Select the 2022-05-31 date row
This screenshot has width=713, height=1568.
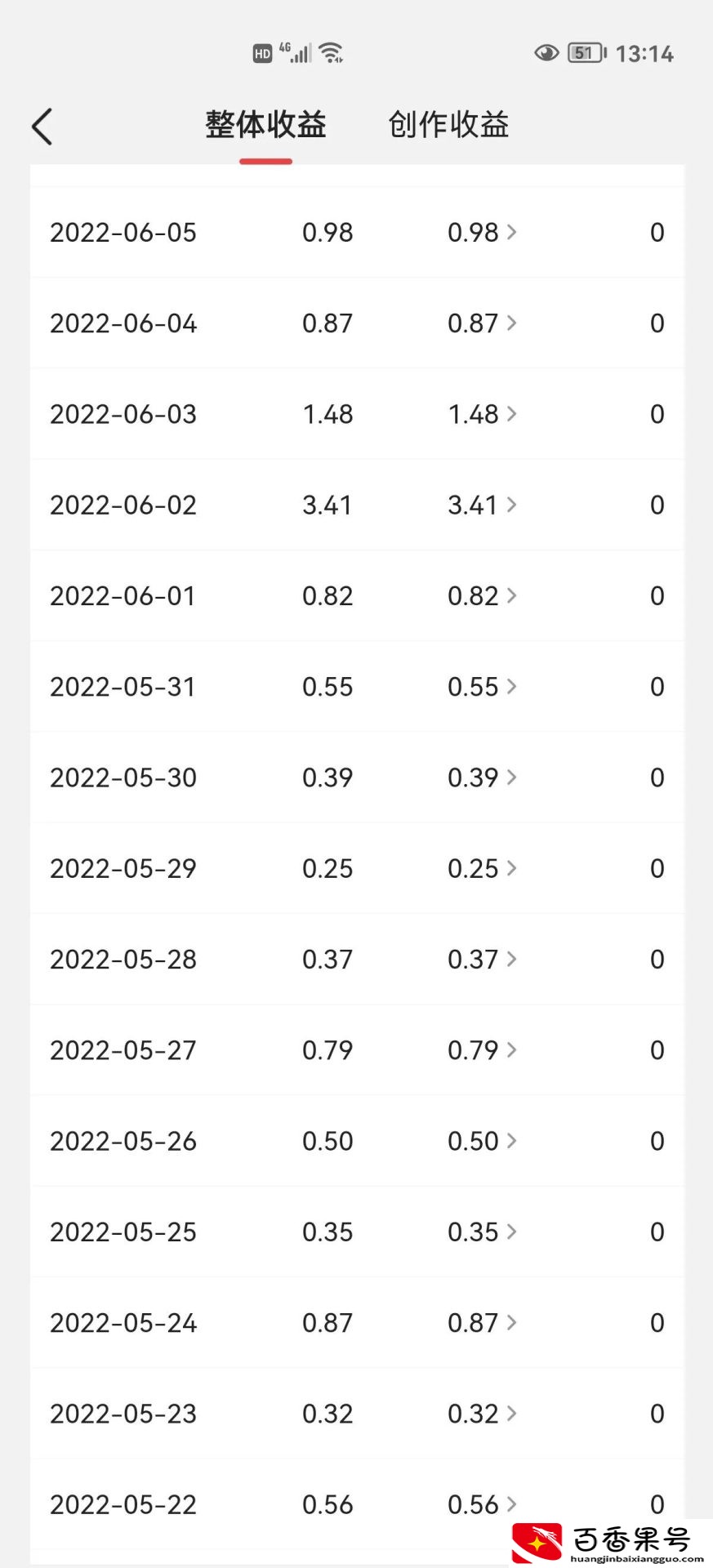click(357, 687)
